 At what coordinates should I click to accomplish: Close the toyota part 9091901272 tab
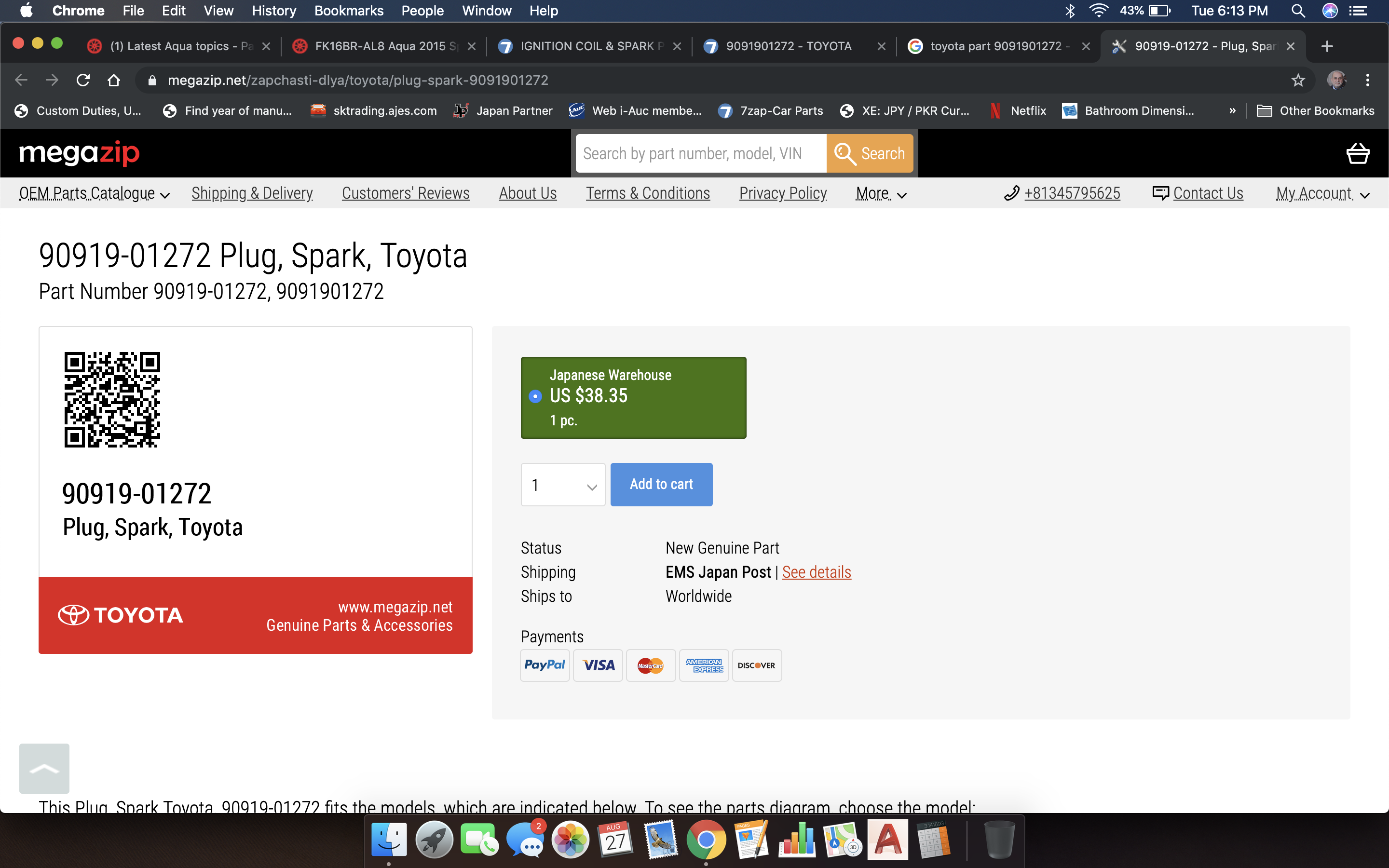pos(1085,46)
